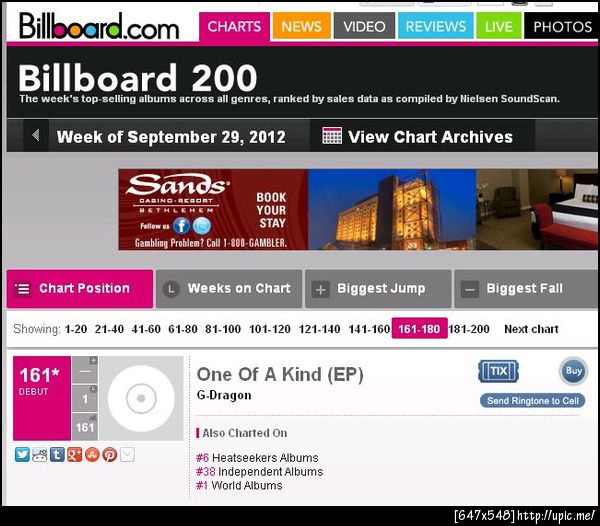The image size is (600, 526).
Task: Show chart positions 81-100
Action: click(223, 329)
